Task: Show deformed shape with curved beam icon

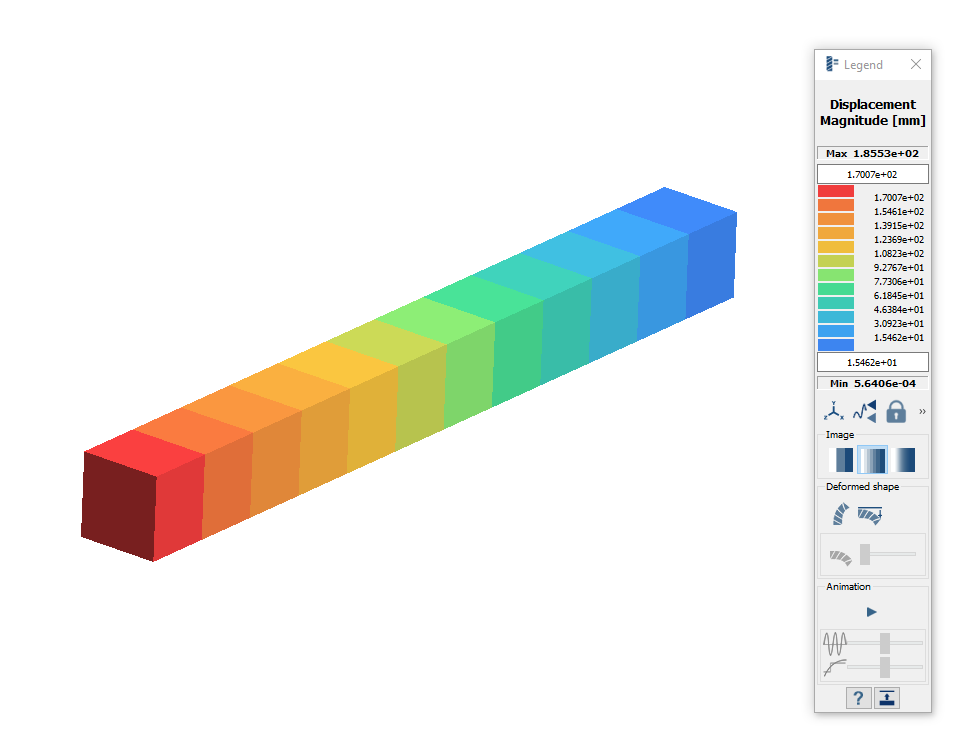Action: point(841,515)
